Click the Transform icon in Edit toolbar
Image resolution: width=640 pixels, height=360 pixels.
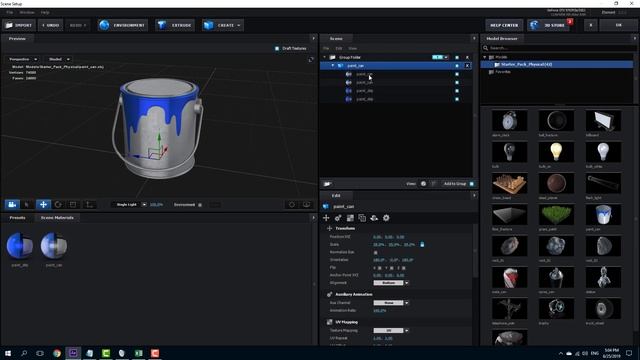click(x=326, y=218)
